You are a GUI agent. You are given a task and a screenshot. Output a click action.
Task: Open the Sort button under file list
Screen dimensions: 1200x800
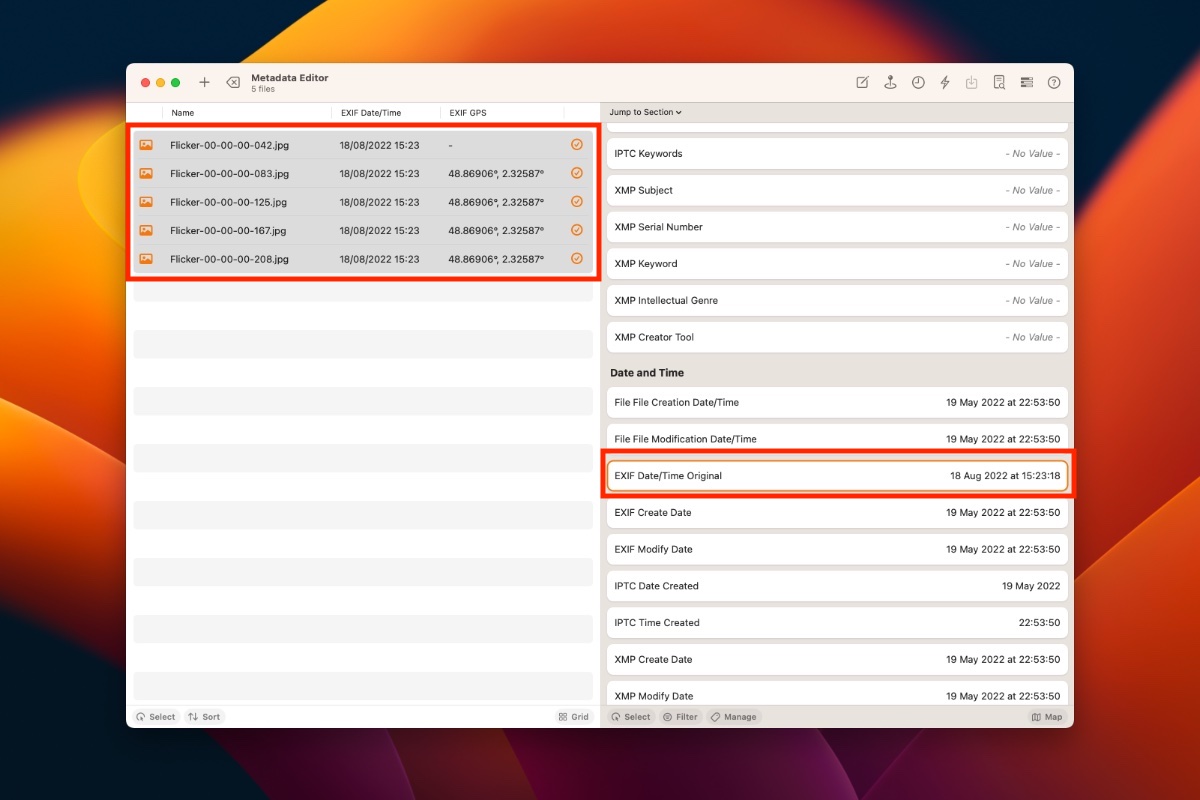click(x=204, y=717)
